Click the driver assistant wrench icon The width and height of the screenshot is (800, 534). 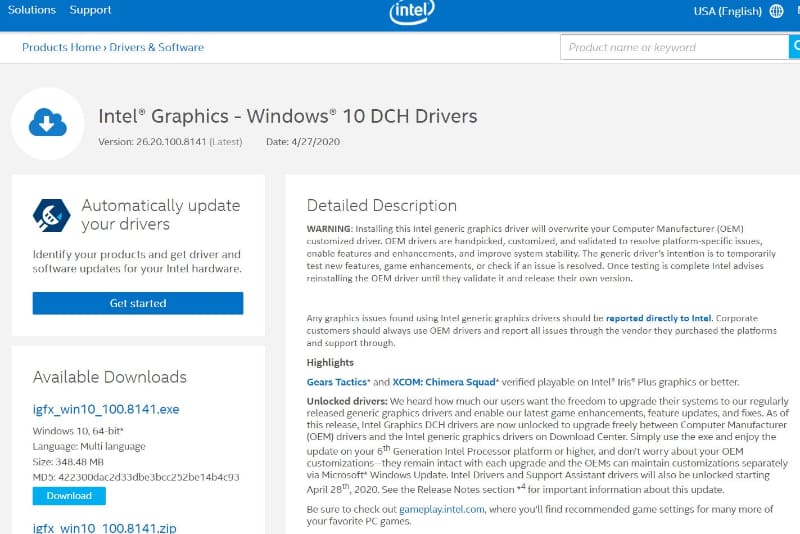[52, 215]
